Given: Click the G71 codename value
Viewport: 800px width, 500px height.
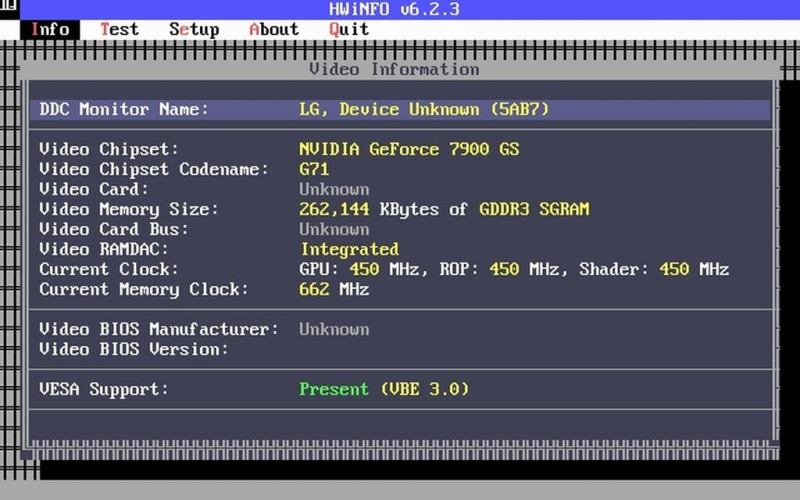Looking at the screenshot, I should coord(314,169).
